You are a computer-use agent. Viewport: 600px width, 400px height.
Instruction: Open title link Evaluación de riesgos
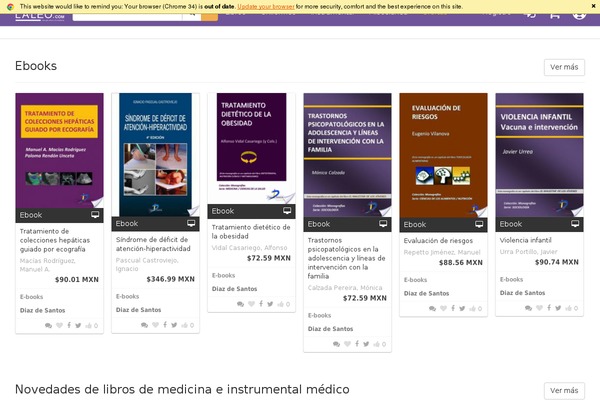point(438,241)
